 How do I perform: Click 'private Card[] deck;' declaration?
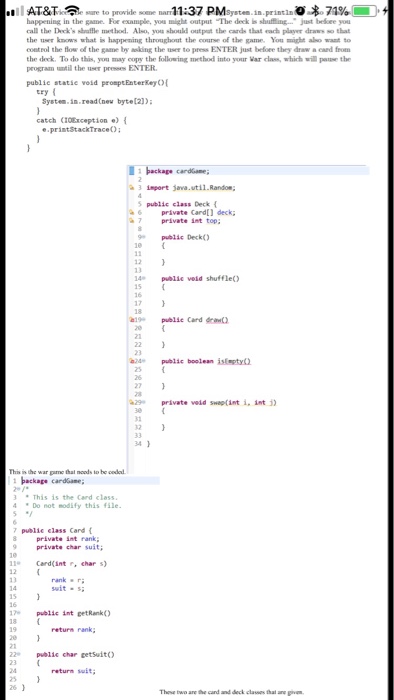click(198, 212)
